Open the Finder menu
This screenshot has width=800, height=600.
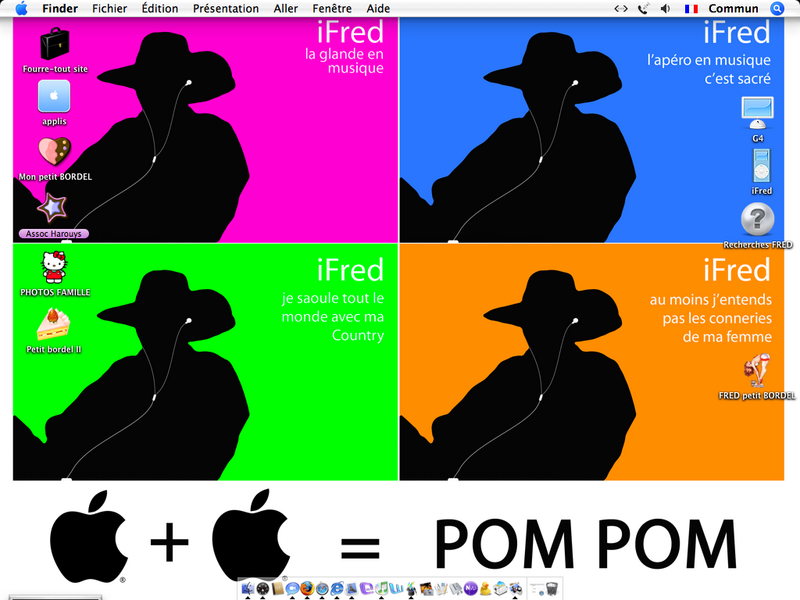[x=60, y=8]
